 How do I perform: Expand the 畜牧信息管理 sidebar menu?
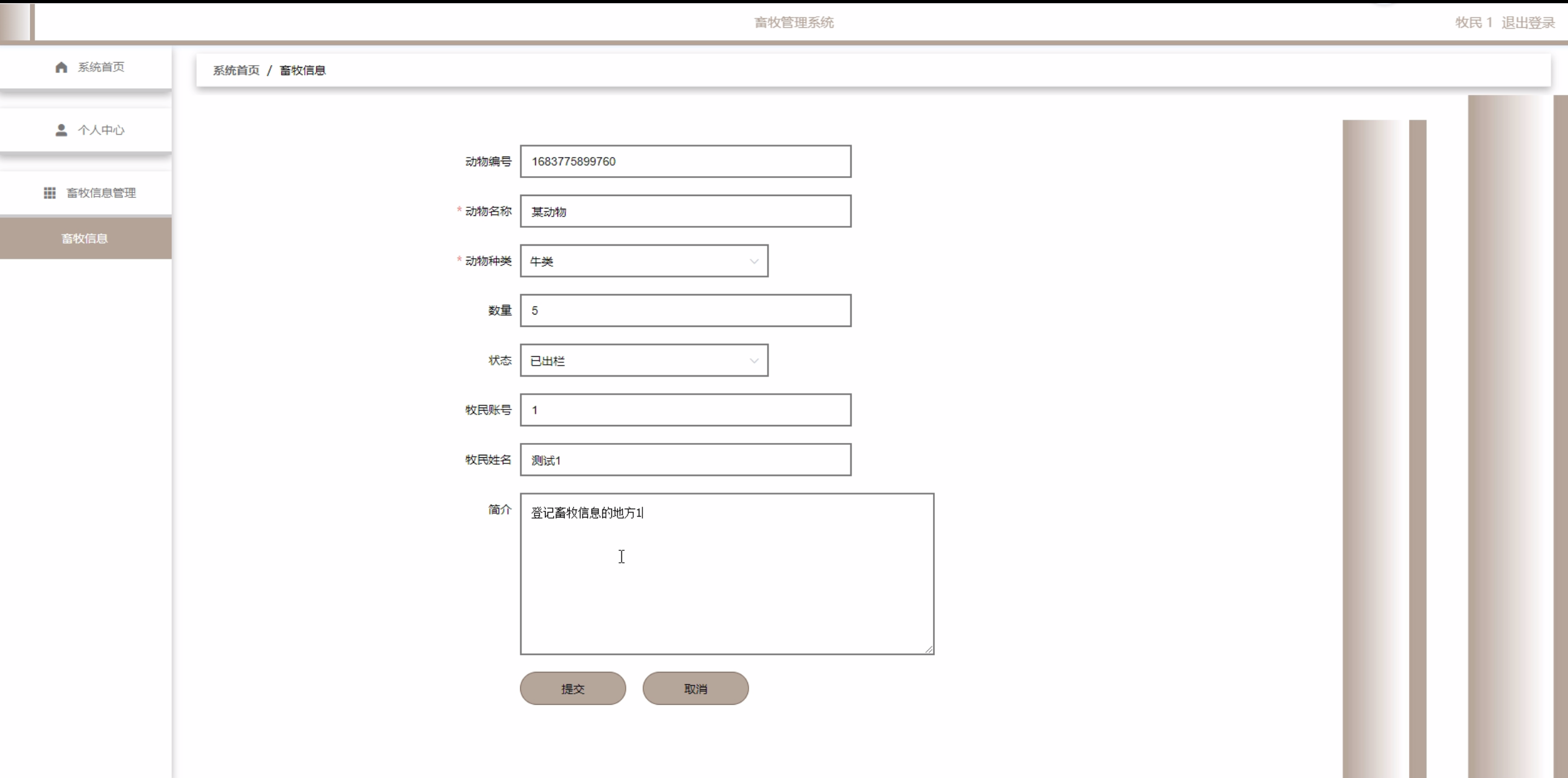tap(101, 193)
